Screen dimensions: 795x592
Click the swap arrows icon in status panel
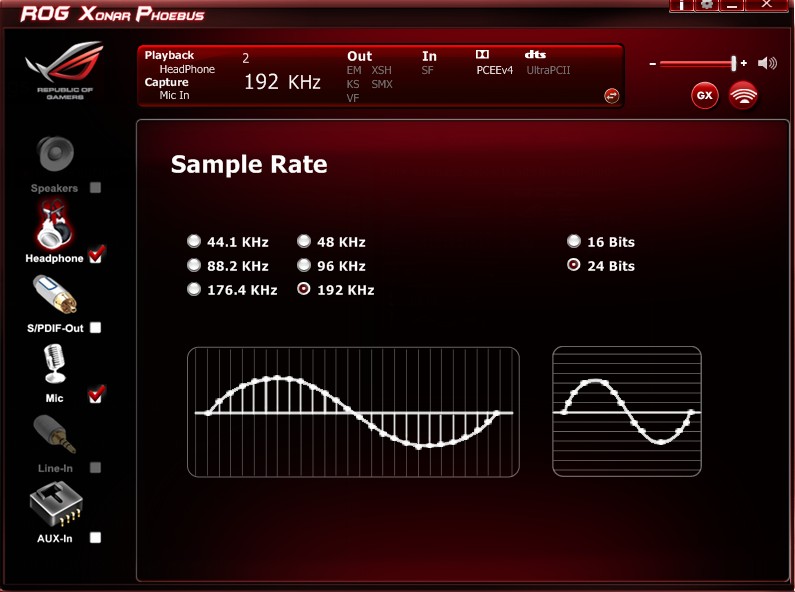click(612, 96)
